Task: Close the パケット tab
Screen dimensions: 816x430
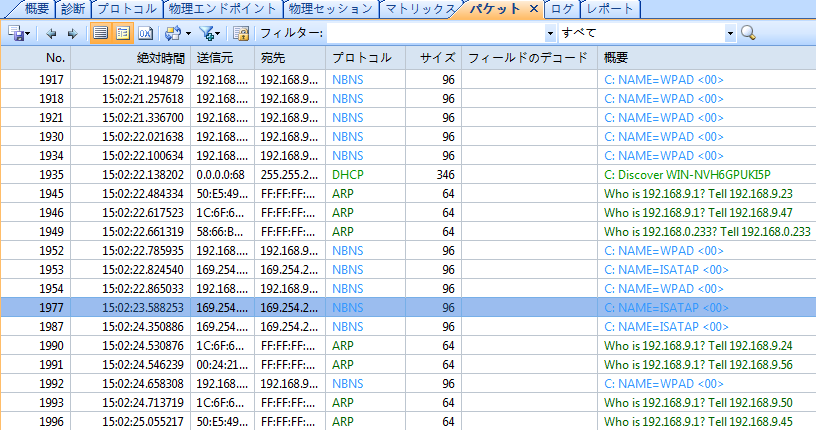Action: pos(533,9)
